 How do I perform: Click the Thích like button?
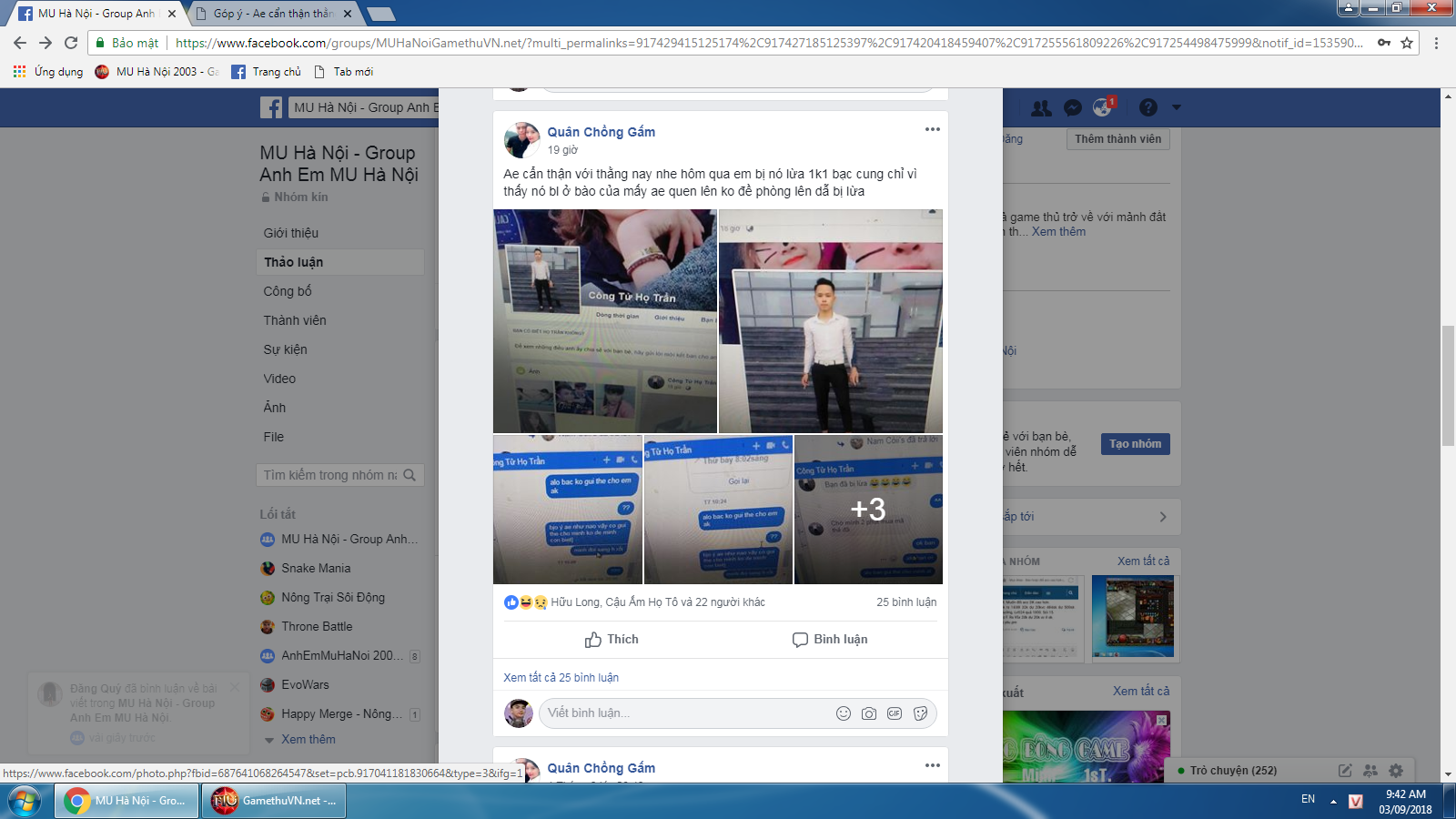(x=612, y=640)
